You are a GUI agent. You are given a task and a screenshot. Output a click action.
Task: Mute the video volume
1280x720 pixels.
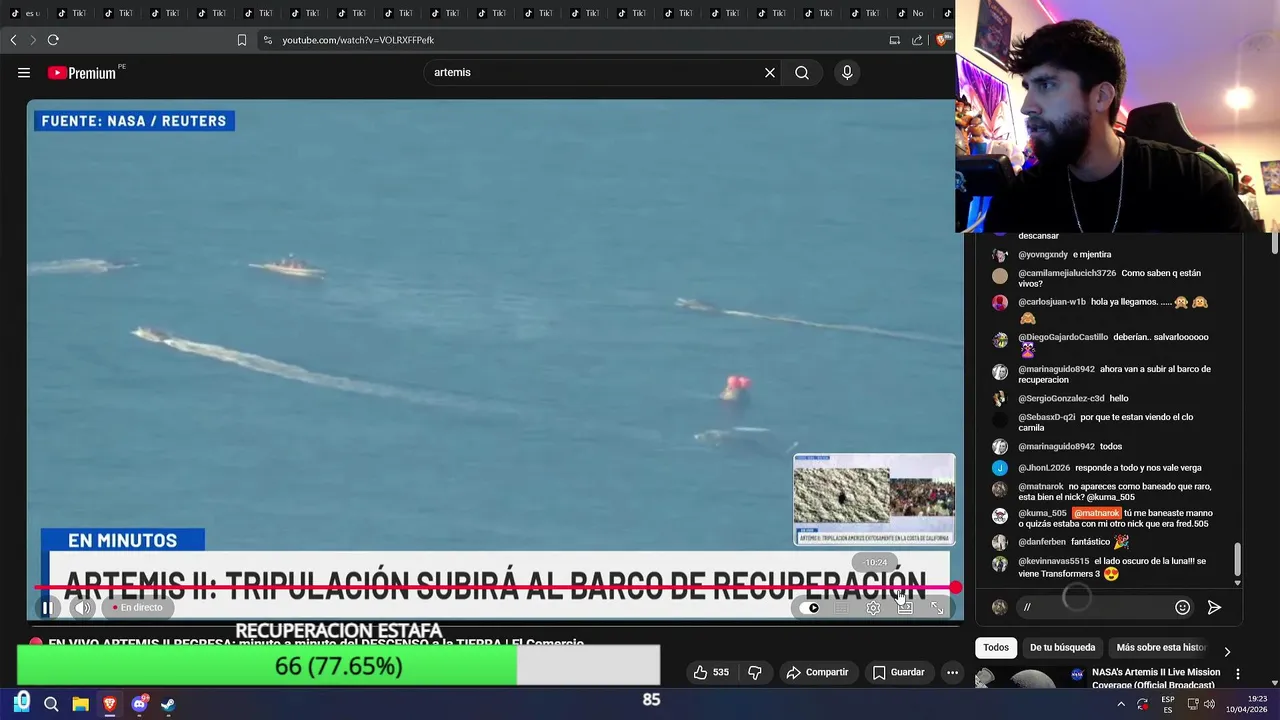(x=83, y=607)
